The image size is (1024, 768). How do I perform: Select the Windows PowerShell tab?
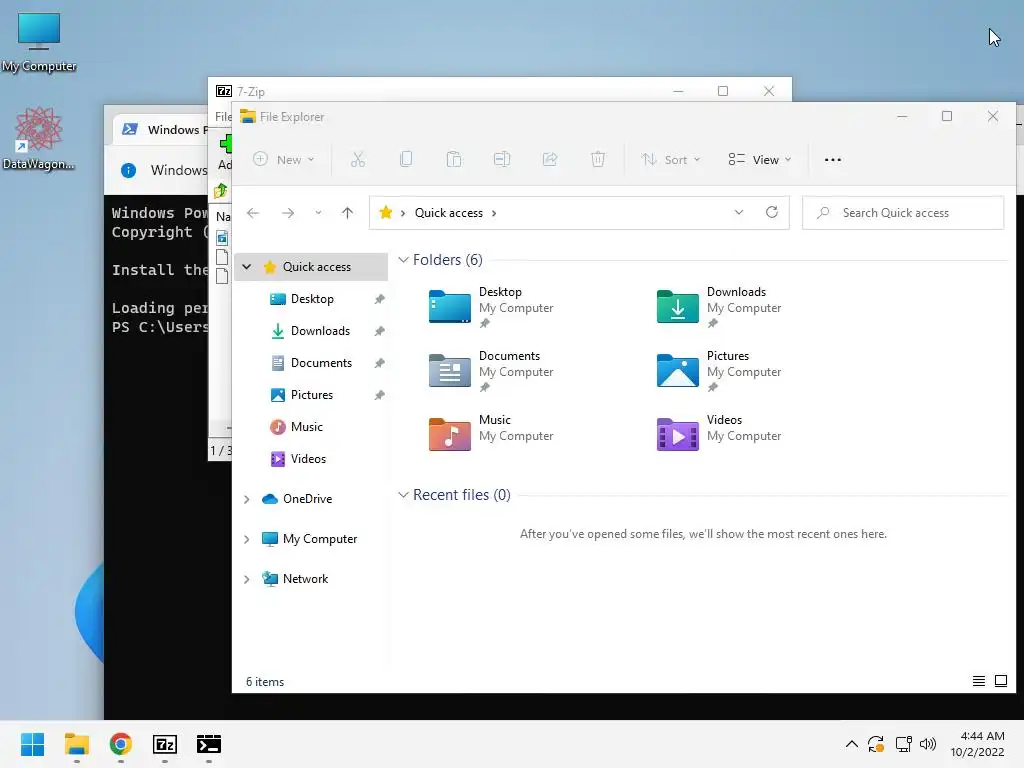[163, 129]
